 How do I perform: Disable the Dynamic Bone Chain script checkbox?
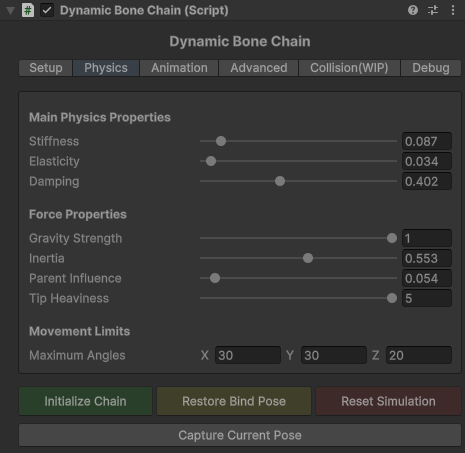(47, 10)
